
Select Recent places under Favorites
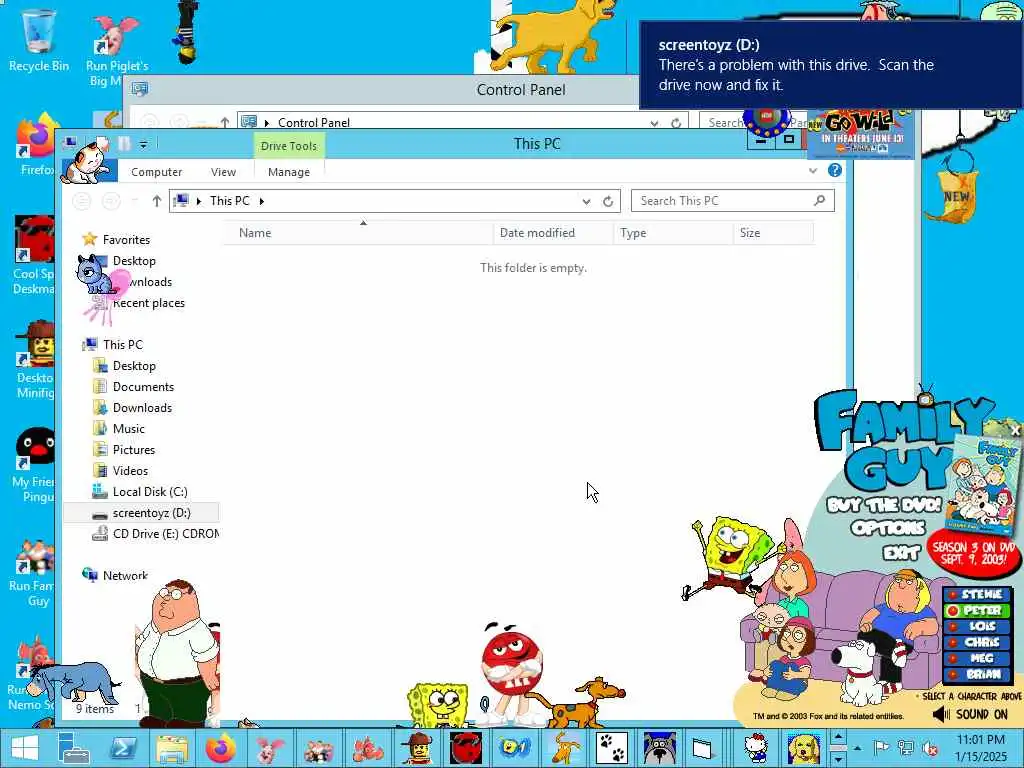coord(148,303)
